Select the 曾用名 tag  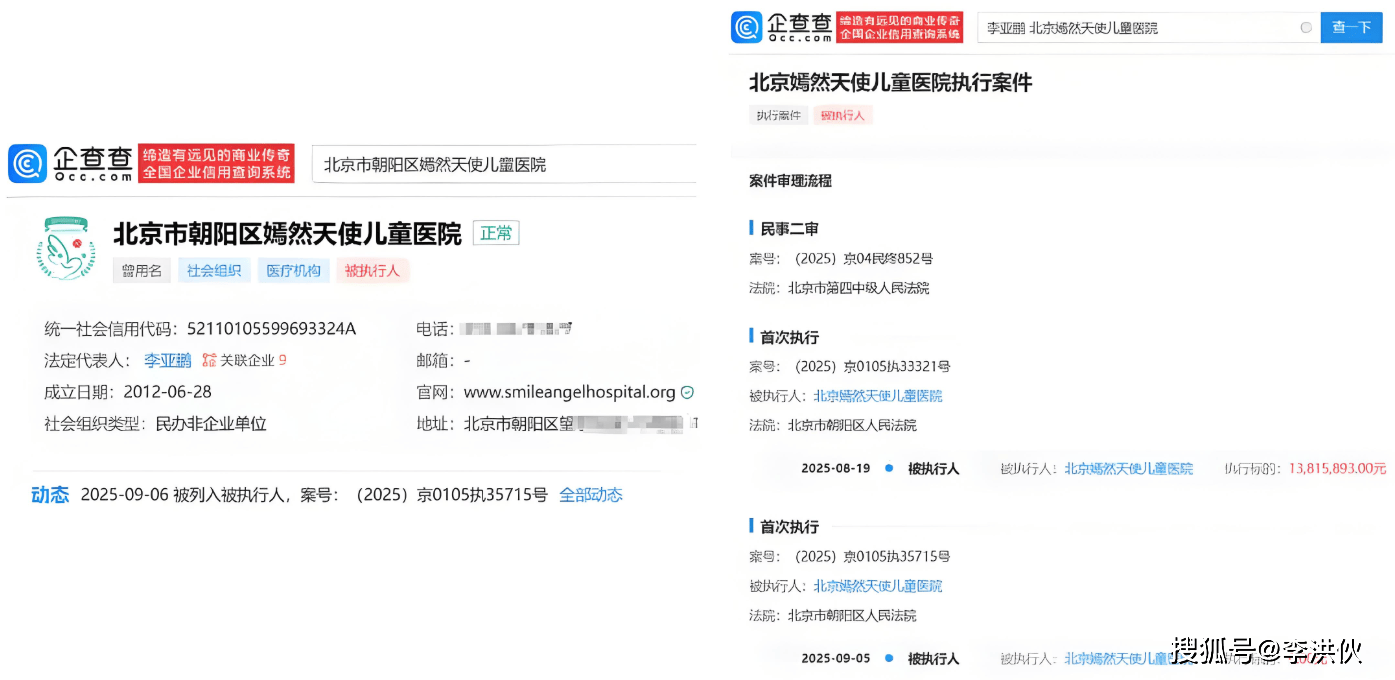142,270
